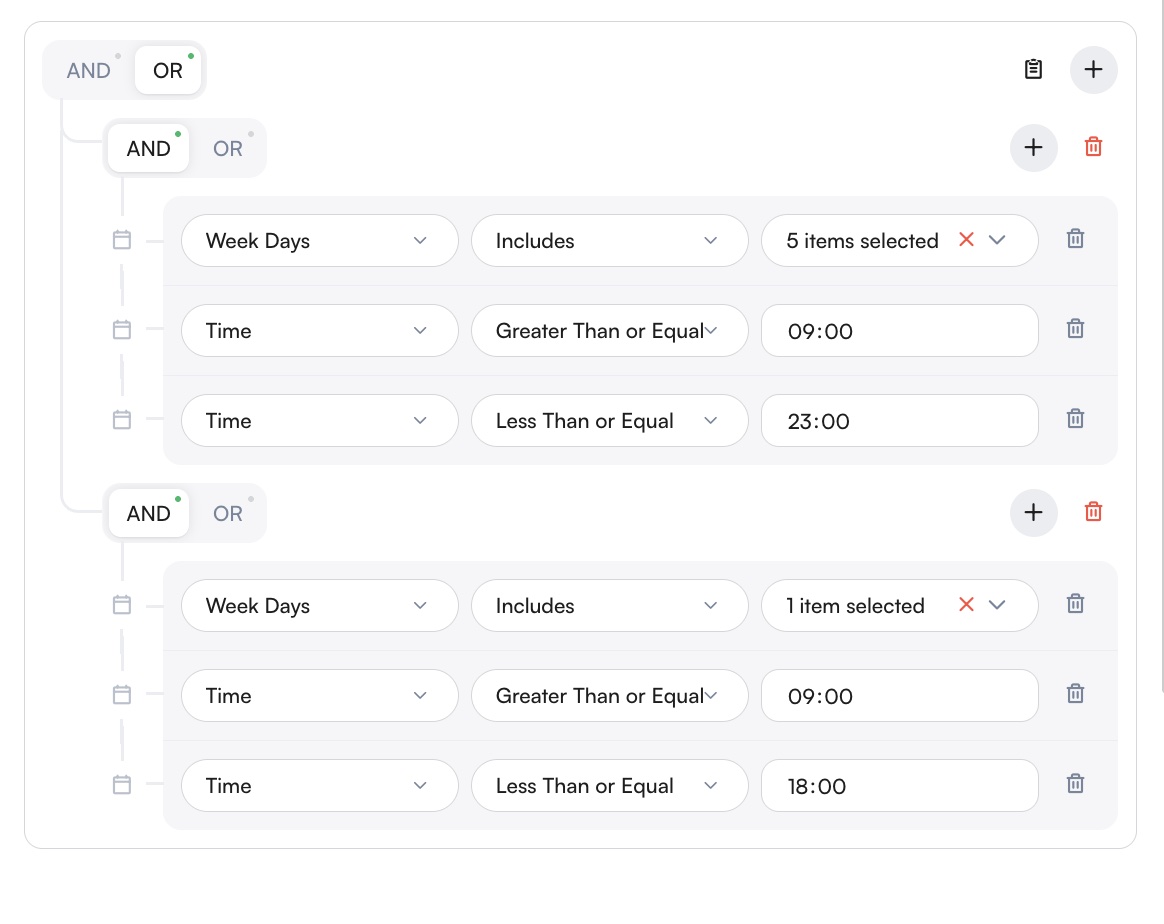Select the OR tab in the top group
Viewport: 1164px width, 924px height.
tap(167, 70)
